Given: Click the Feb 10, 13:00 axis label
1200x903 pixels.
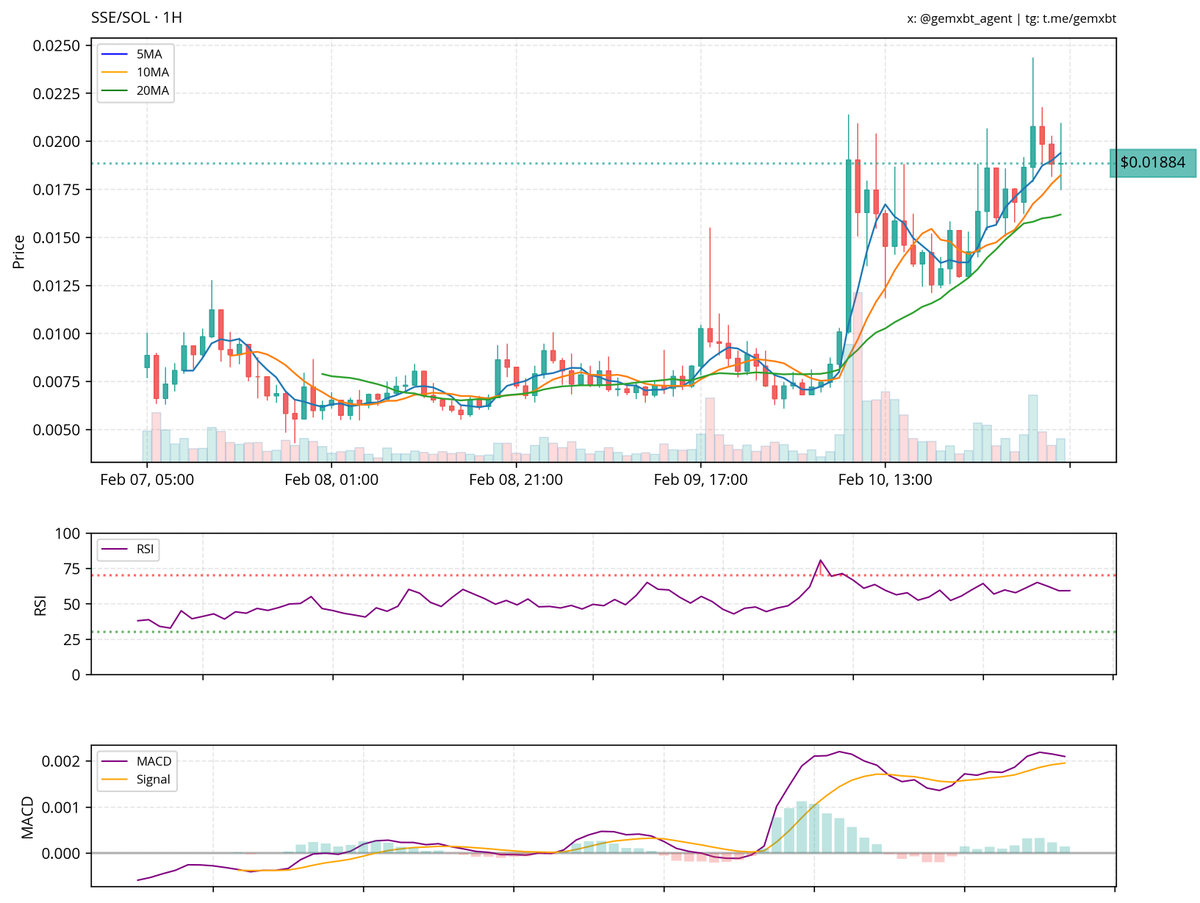Looking at the screenshot, I should click(885, 480).
